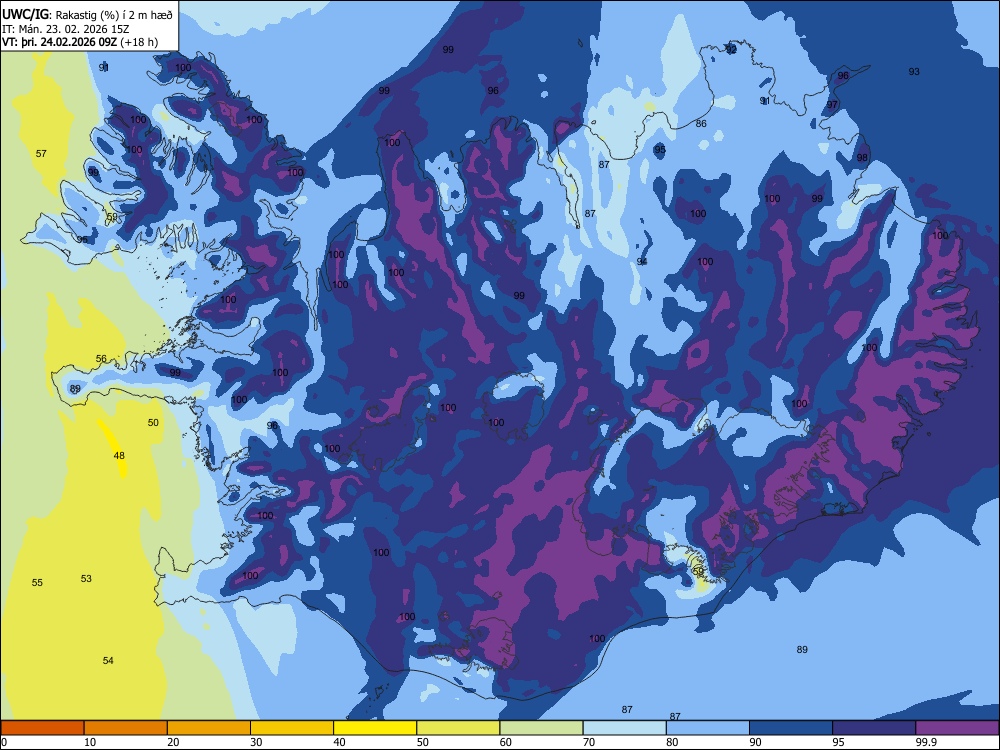Click the "97" humidity value on map
This screenshot has height=750, width=1000.
(x=832, y=105)
